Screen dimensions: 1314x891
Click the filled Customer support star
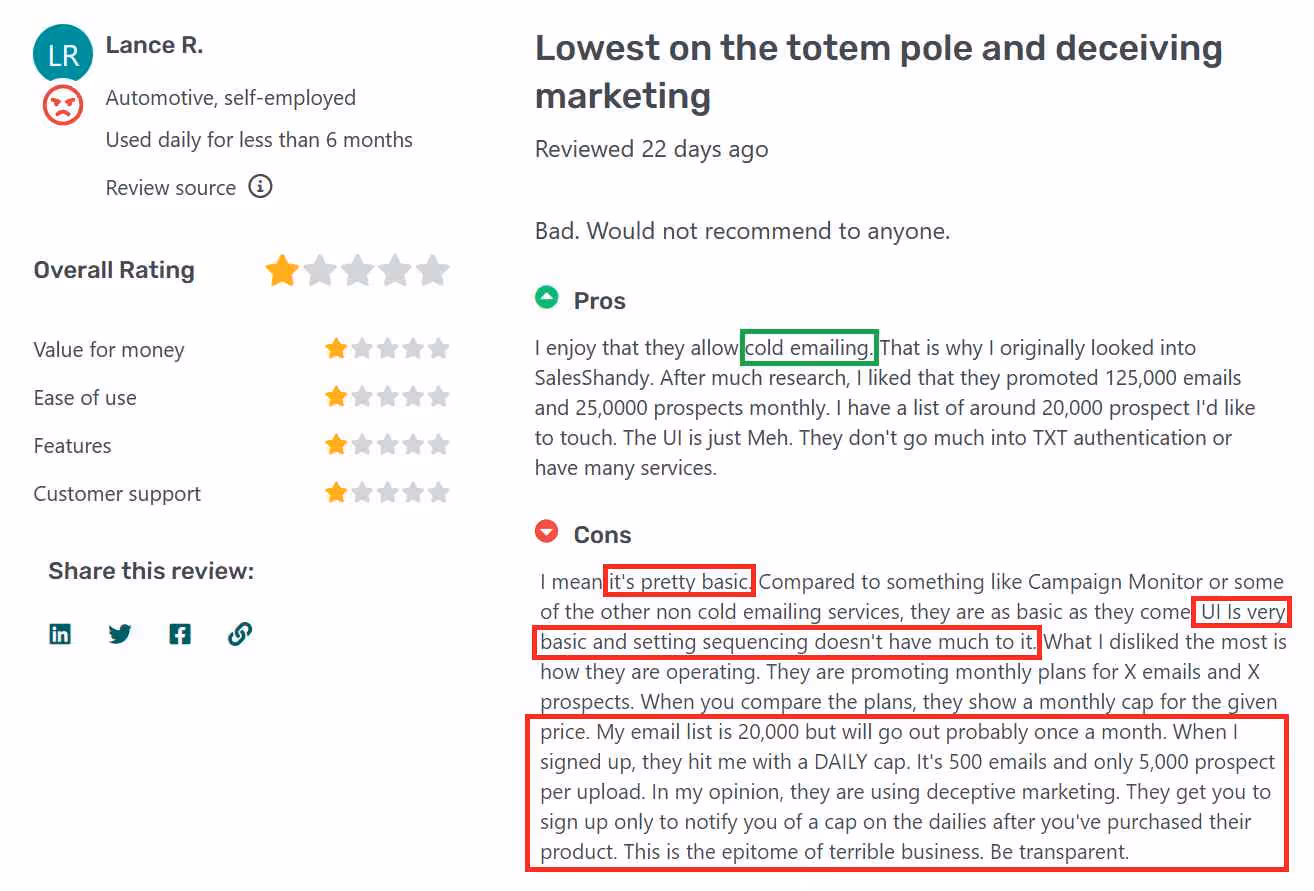coord(335,490)
